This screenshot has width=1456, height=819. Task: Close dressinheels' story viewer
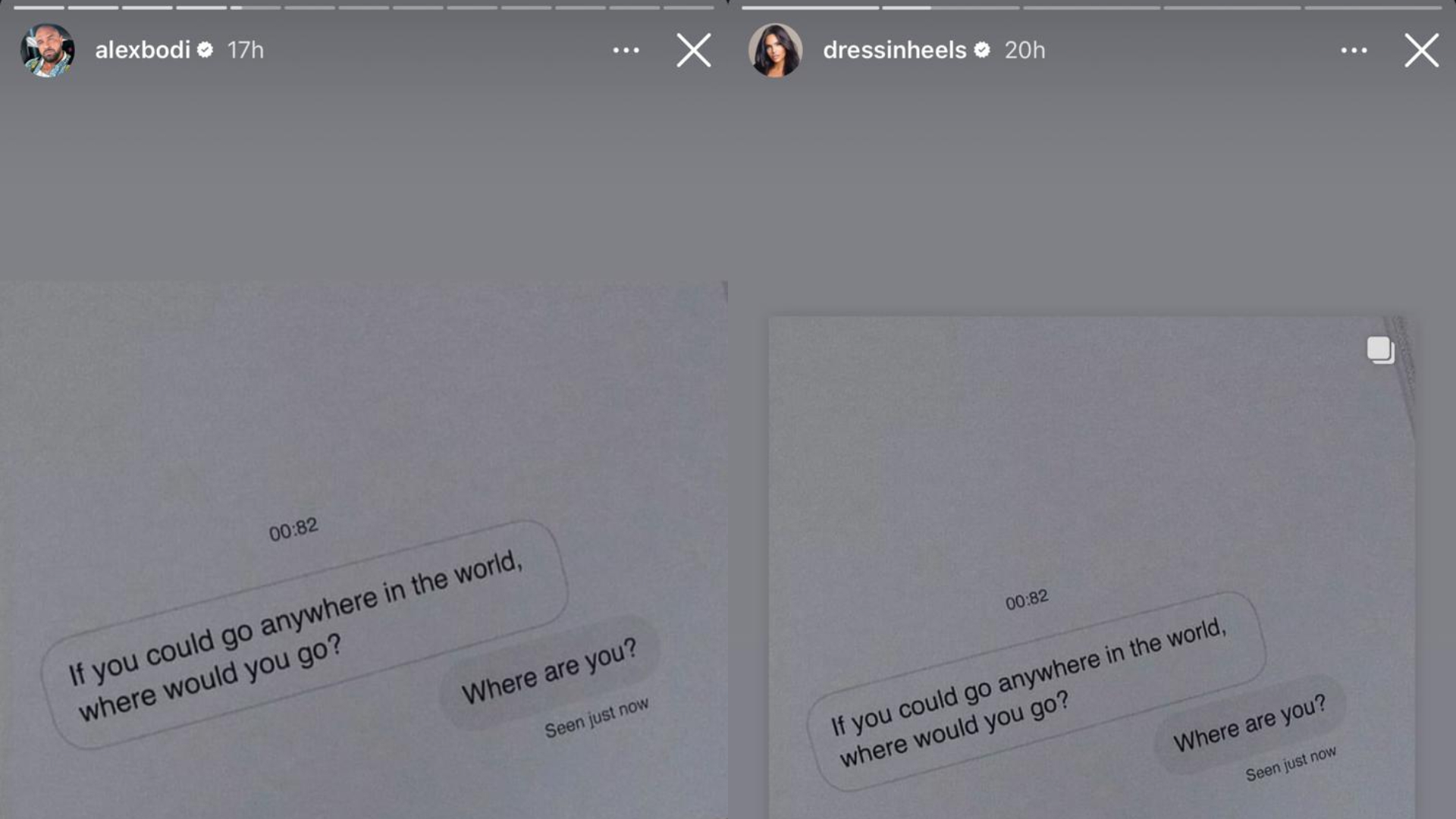tap(1422, 50)
